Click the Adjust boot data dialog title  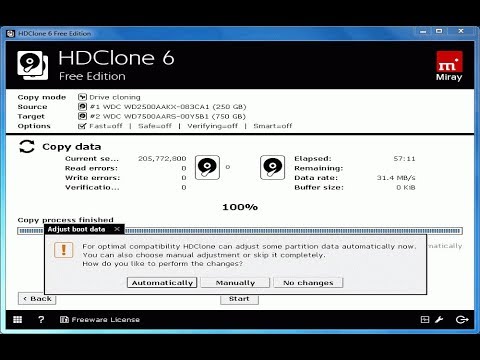(76, 229)
